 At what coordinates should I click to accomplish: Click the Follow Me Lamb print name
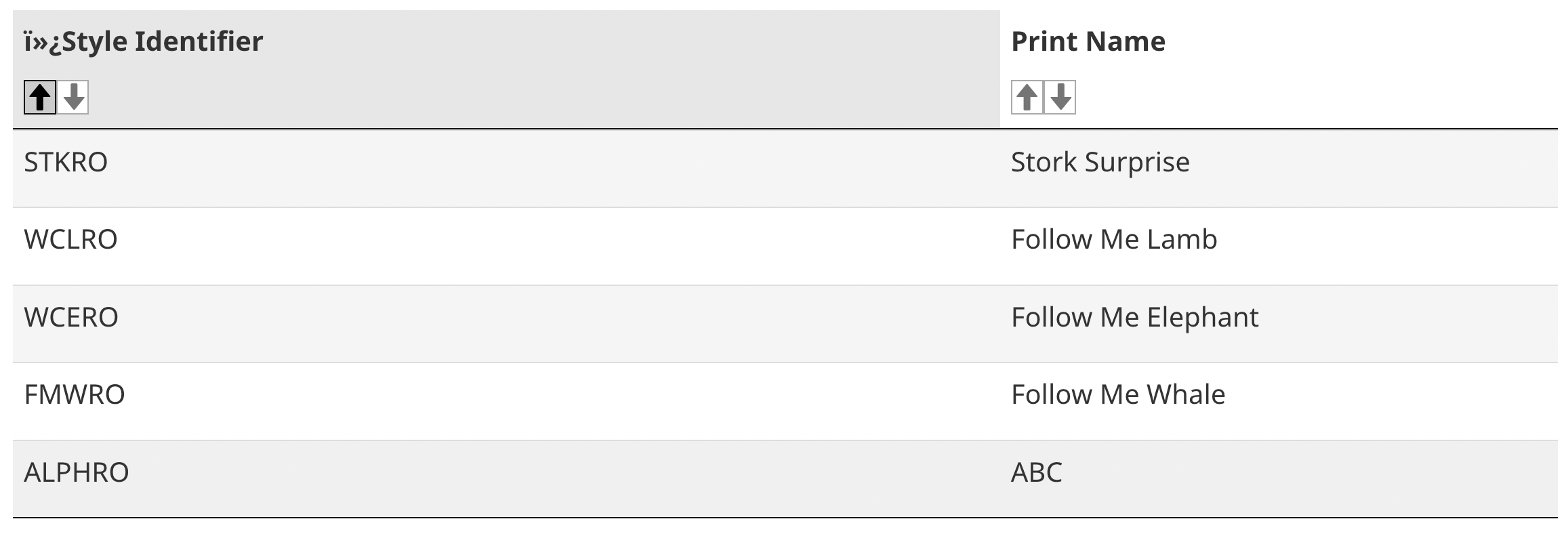pos(1114,240)
